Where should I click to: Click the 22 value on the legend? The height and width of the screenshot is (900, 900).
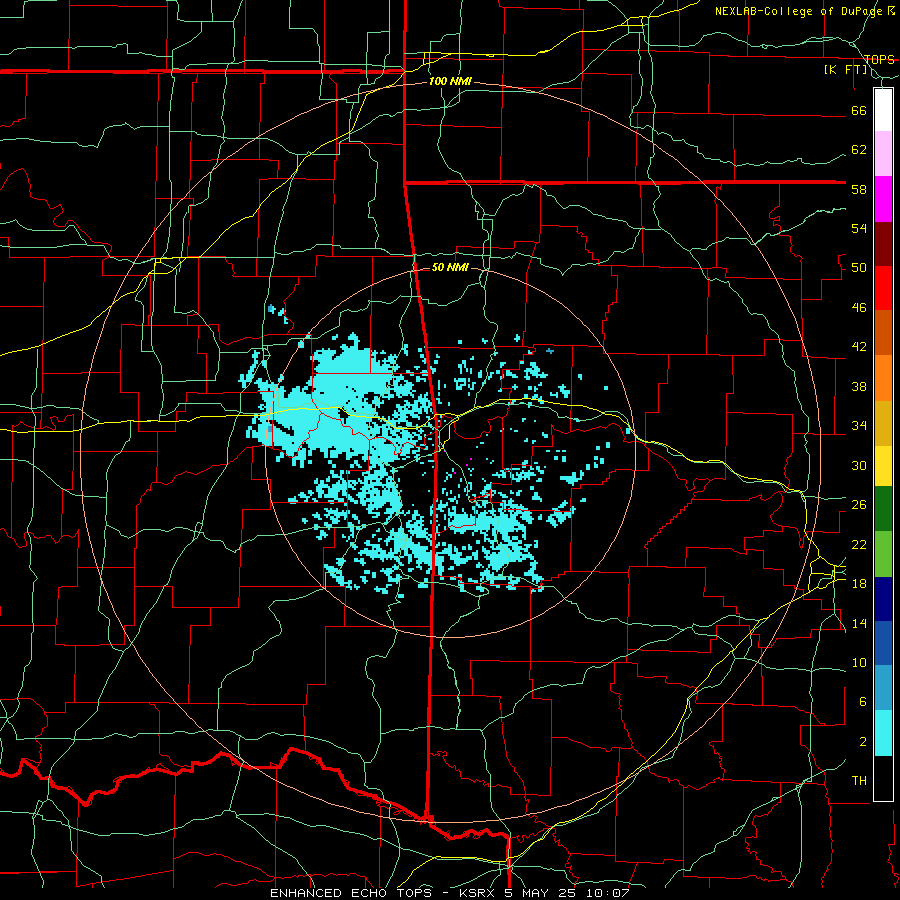(859, 544)
